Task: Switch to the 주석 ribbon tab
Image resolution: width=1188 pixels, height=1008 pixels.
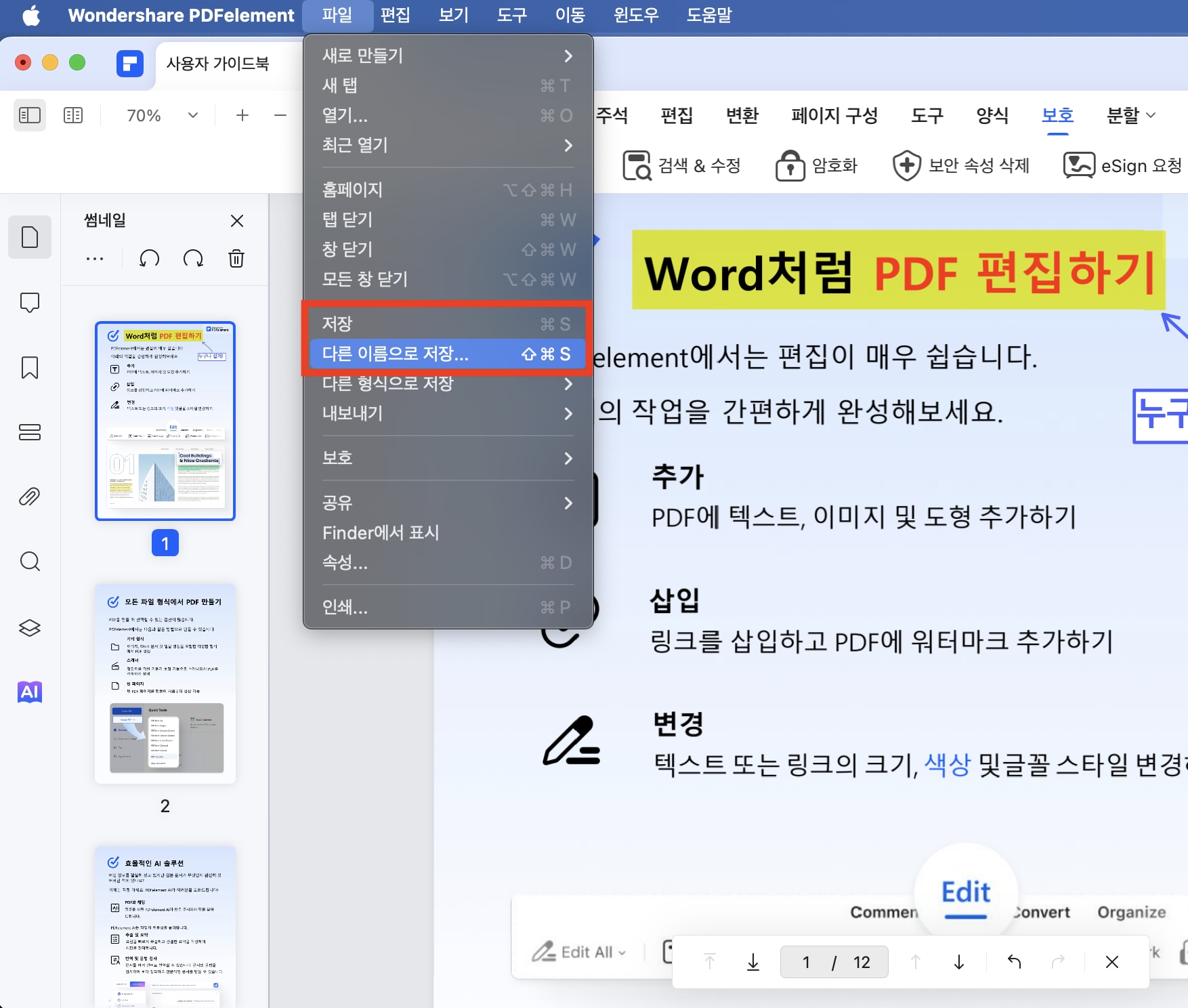Action: tap(612, 115)
